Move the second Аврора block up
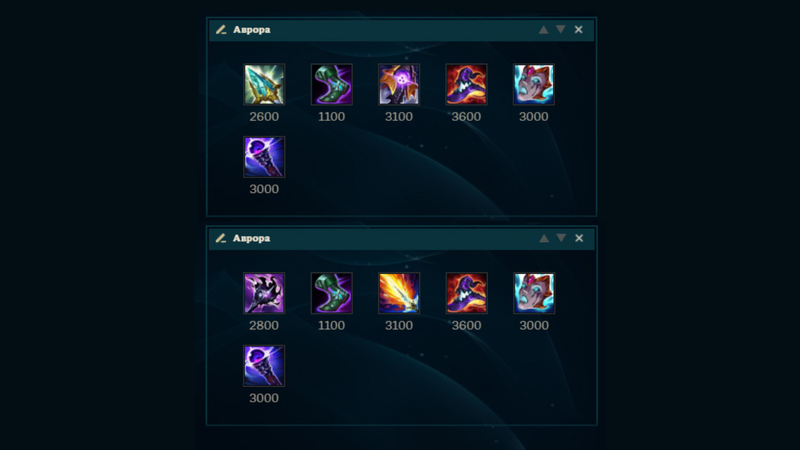 click(544, 238)
